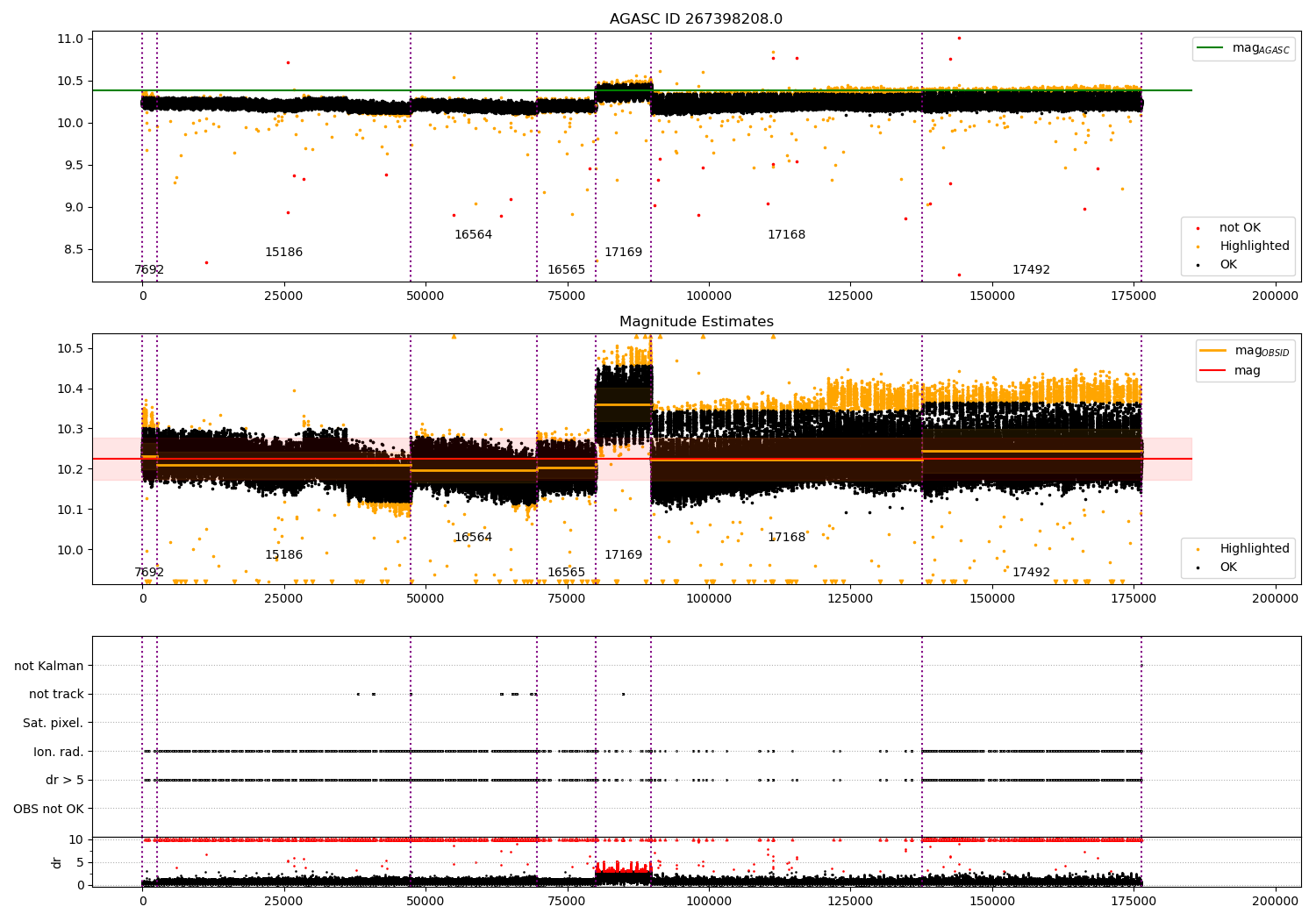Select obsid label 17169 in top plot
Image resolution: width=1316 pixels, height=921 pixels.
(x=623, y=253)
